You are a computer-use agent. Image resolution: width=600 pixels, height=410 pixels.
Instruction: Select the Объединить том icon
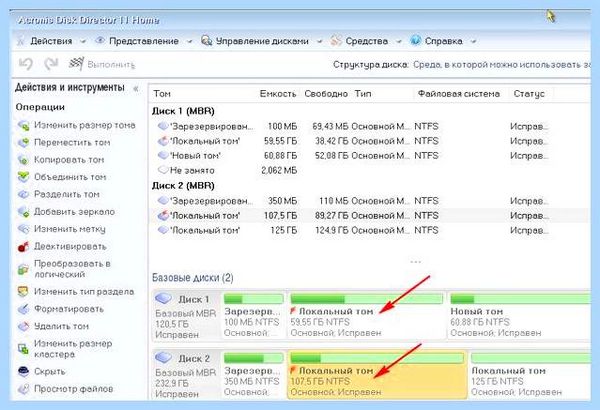23,177
